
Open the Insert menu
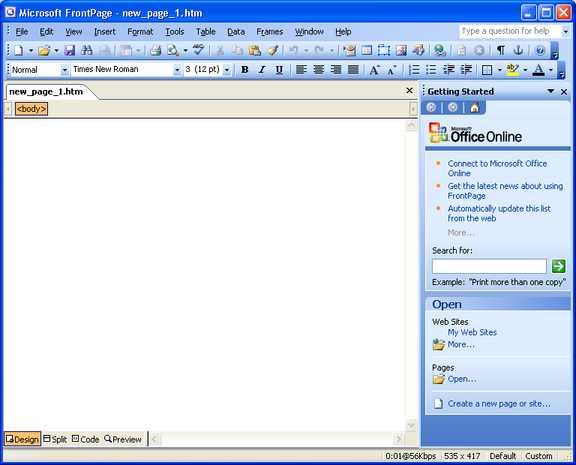[105, 32]
